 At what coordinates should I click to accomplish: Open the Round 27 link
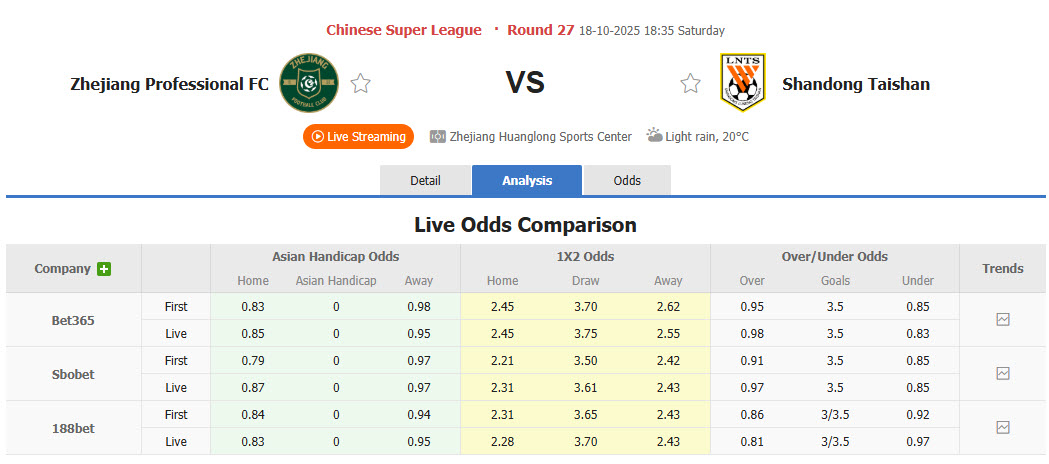pyautogui.click(x=540, y=30)
